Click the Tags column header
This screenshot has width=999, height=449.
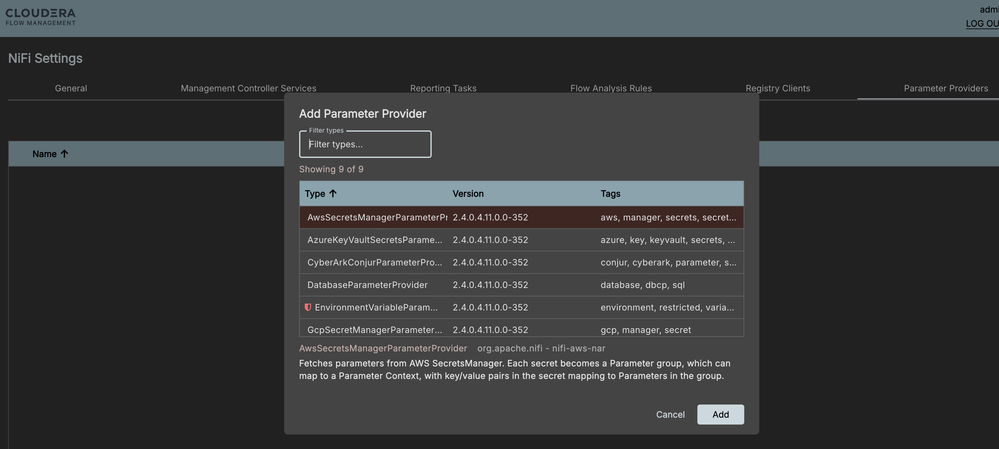[611, 194]
